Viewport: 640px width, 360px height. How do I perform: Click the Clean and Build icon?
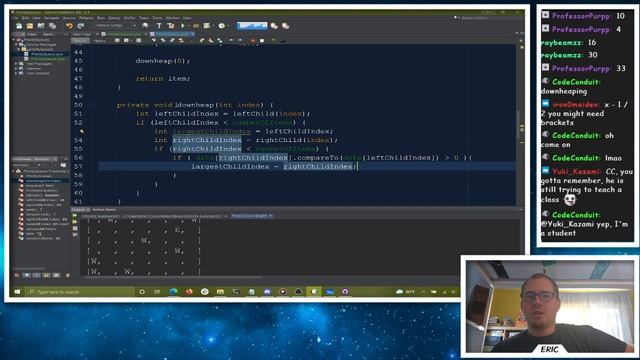(x=171, y=26)
